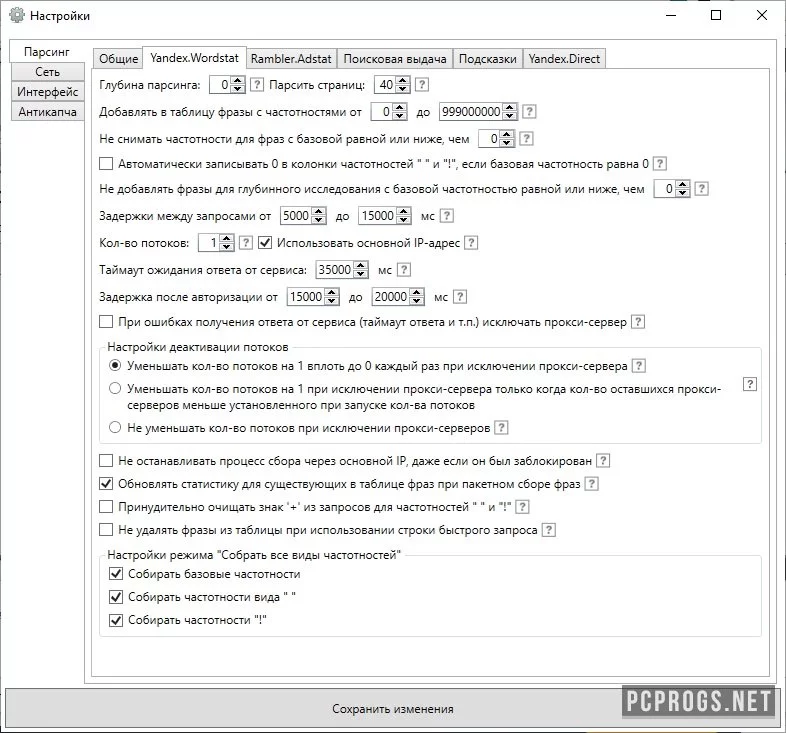This screenshot has height=733, width=786.
Task: Decrease post-authorization delay 20000 value
Action: (x=417, y=301)
